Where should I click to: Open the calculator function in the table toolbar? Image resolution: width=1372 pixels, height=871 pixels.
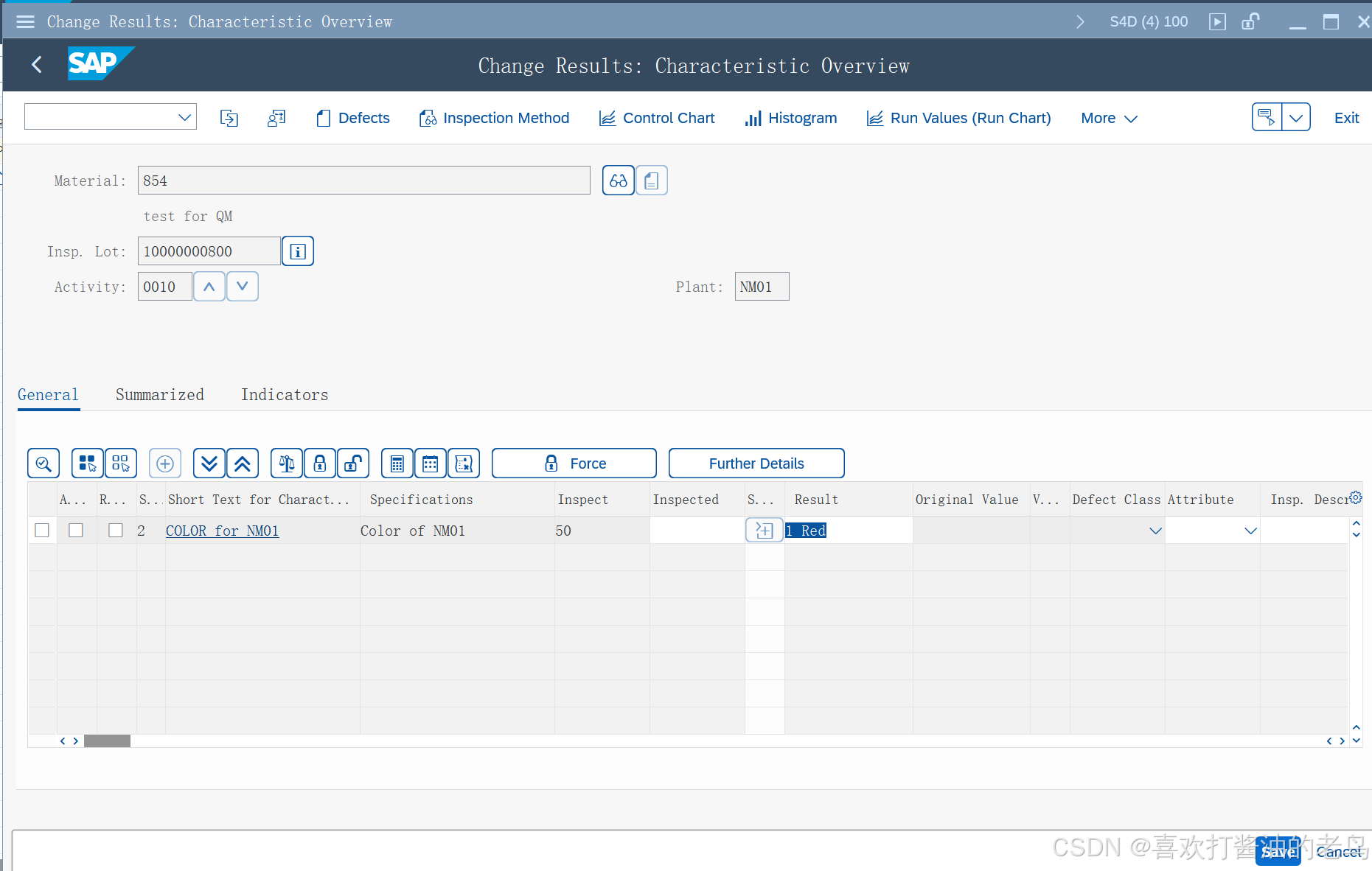[397, 463]
